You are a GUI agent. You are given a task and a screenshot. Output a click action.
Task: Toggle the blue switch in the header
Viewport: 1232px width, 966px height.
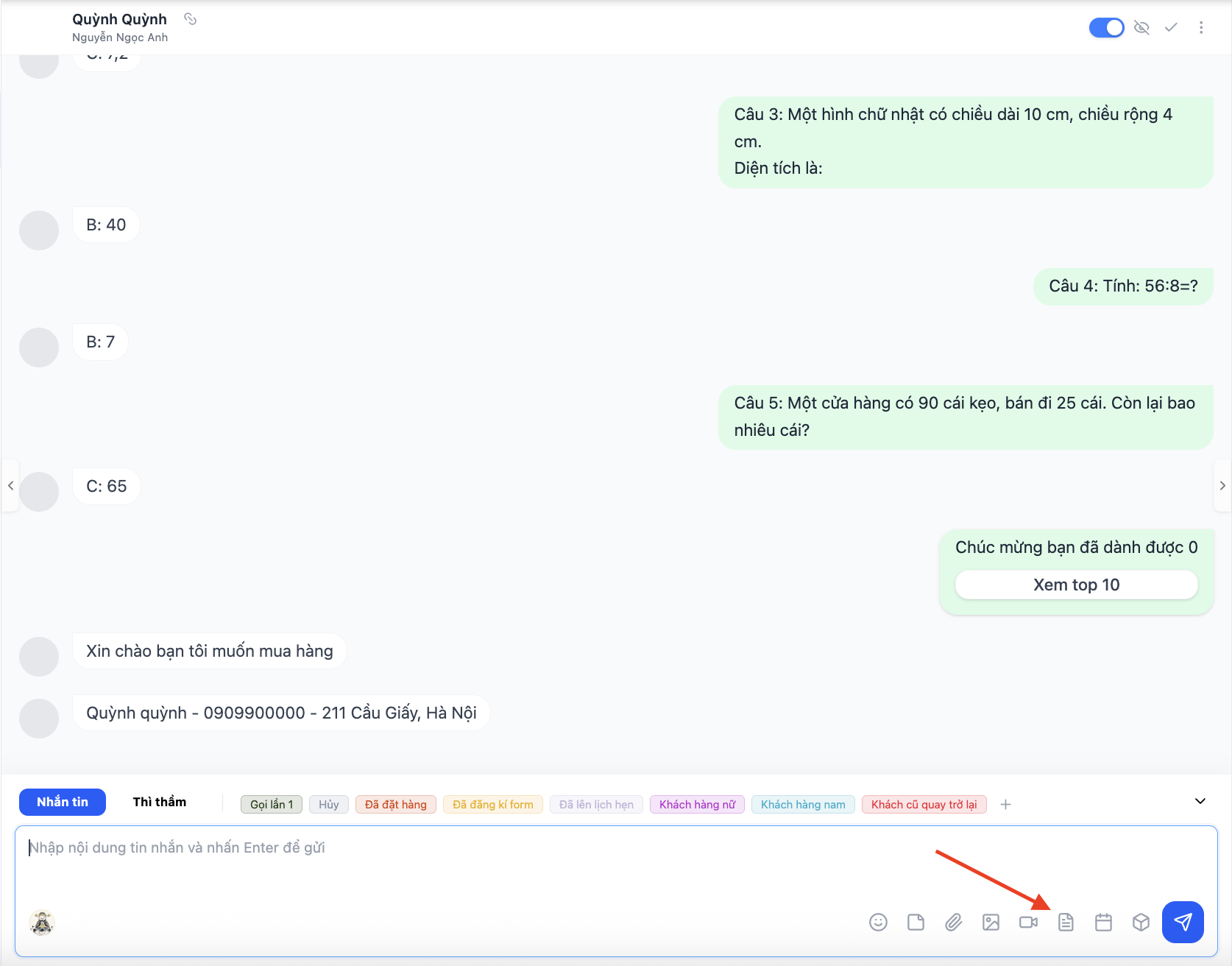tap(1106, 27)
